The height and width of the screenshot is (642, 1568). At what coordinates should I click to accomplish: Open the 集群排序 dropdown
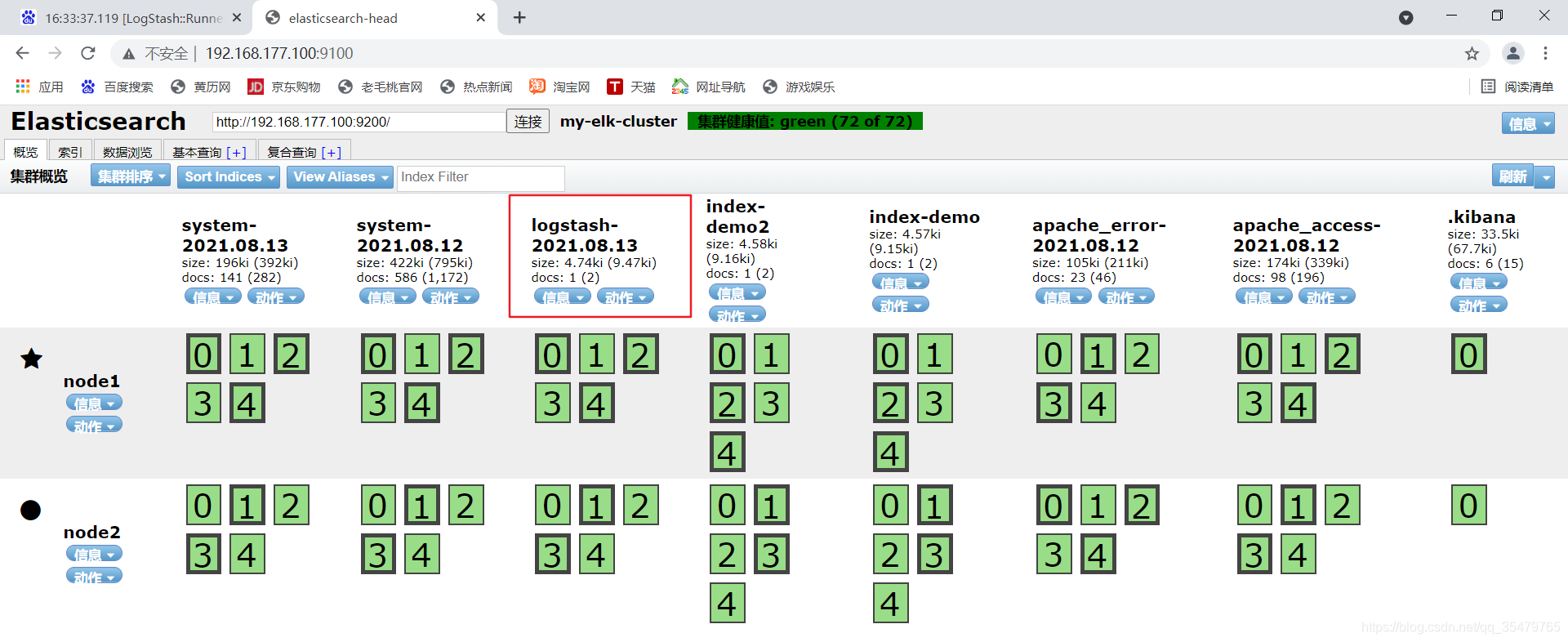[x=131, y=176]
